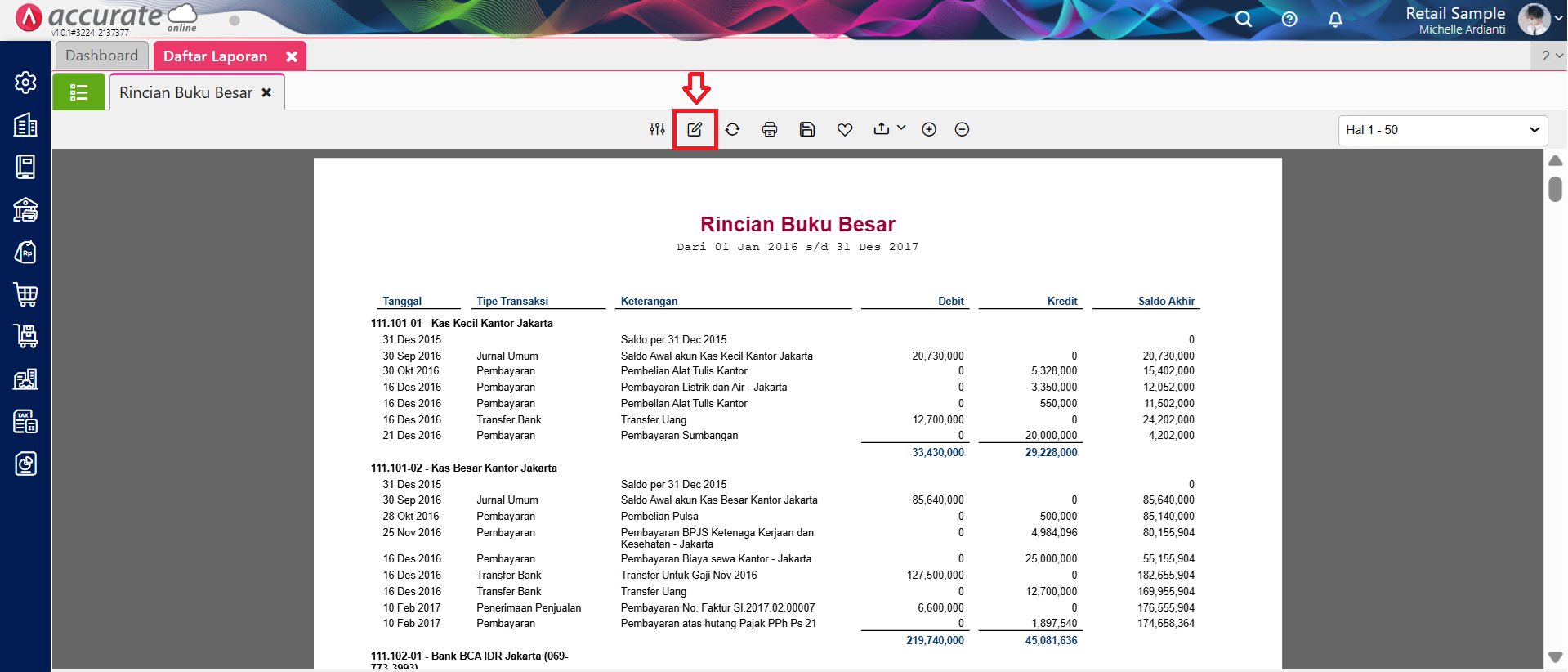The height and width of the screenshot is (672, 1568).
Task: Zoom out with the minus circle icon
Action: (x=962, y=129)
